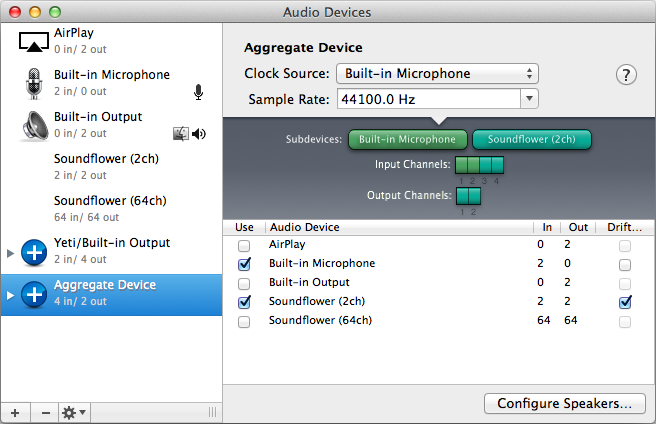The width and height of the screenshot is (656, 424).
Task: Uncheck Built-in Microphone Use checkbox
Action: (x=244, y=264)
